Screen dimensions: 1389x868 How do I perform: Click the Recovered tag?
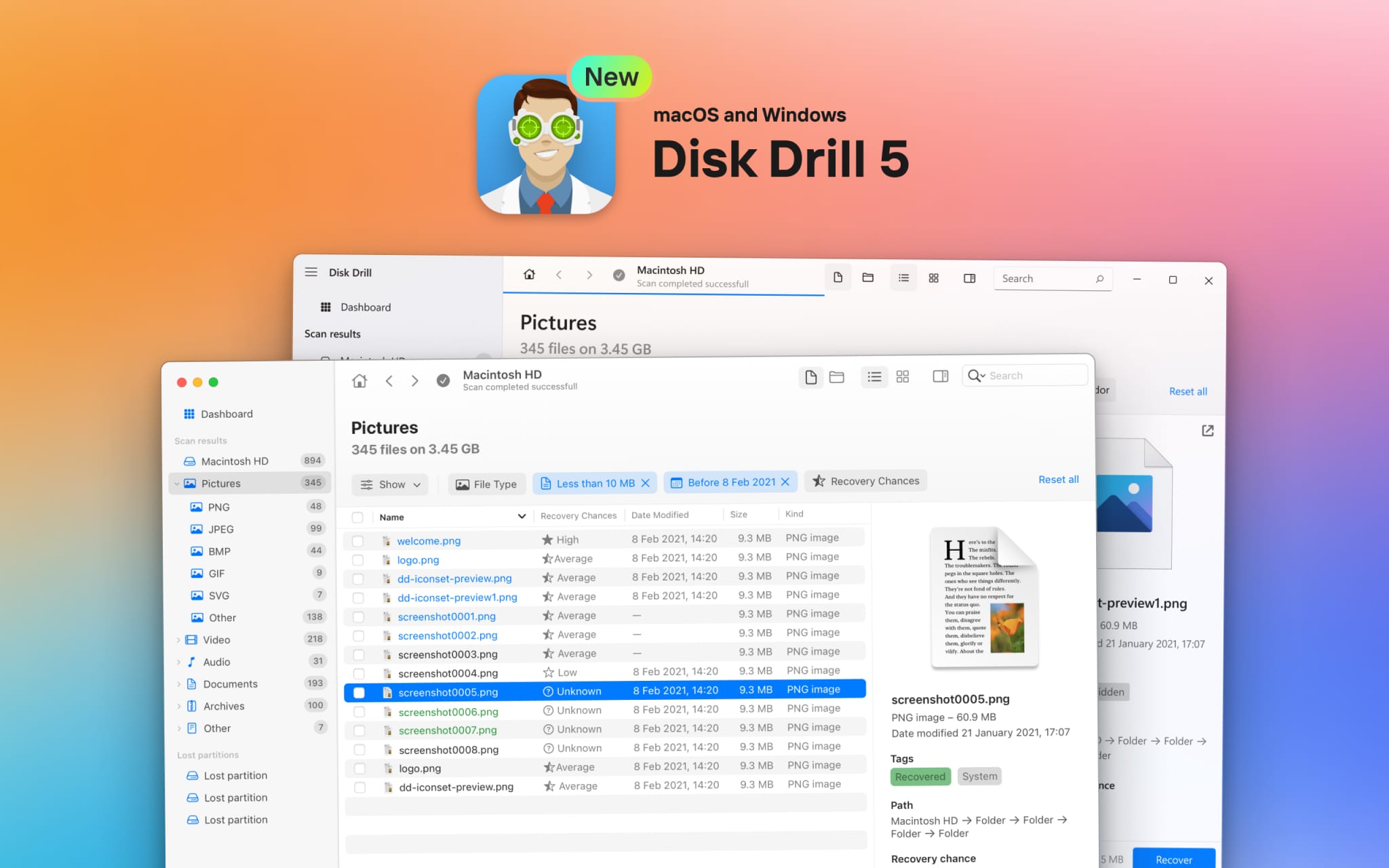(x=920, y=776)
